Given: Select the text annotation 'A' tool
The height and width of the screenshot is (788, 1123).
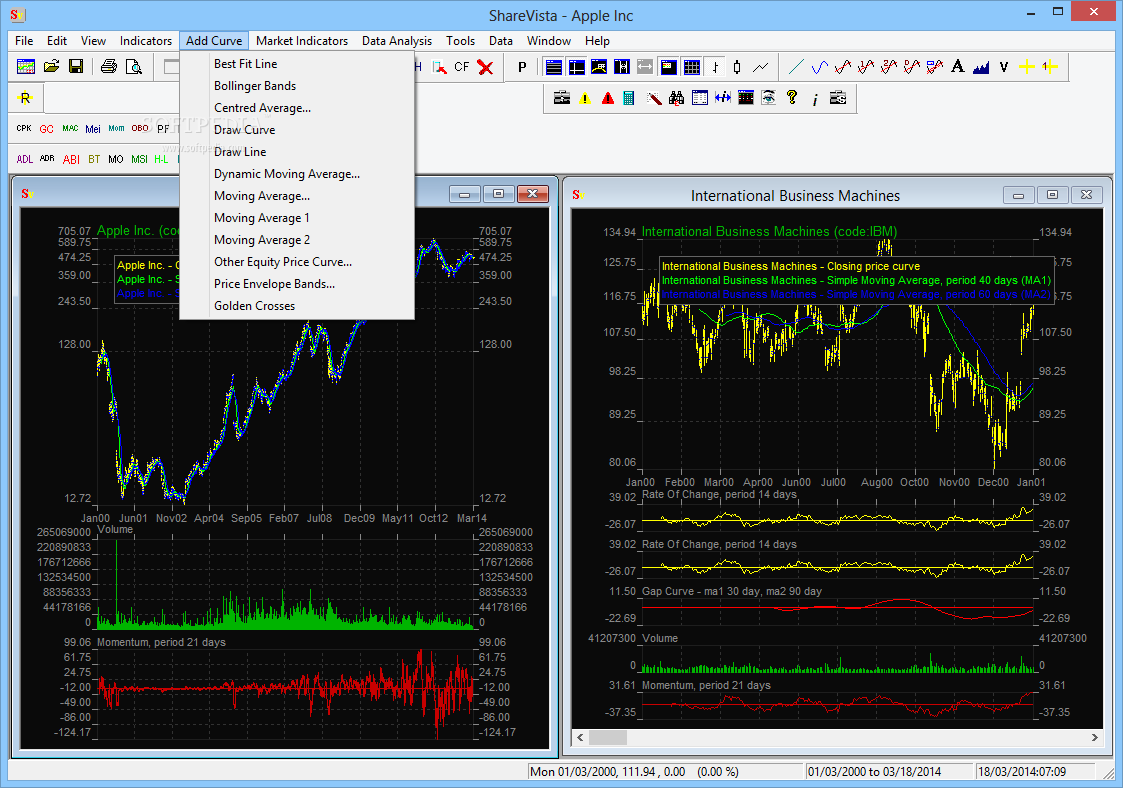Looking at the screenshot, I should (957, 67).
